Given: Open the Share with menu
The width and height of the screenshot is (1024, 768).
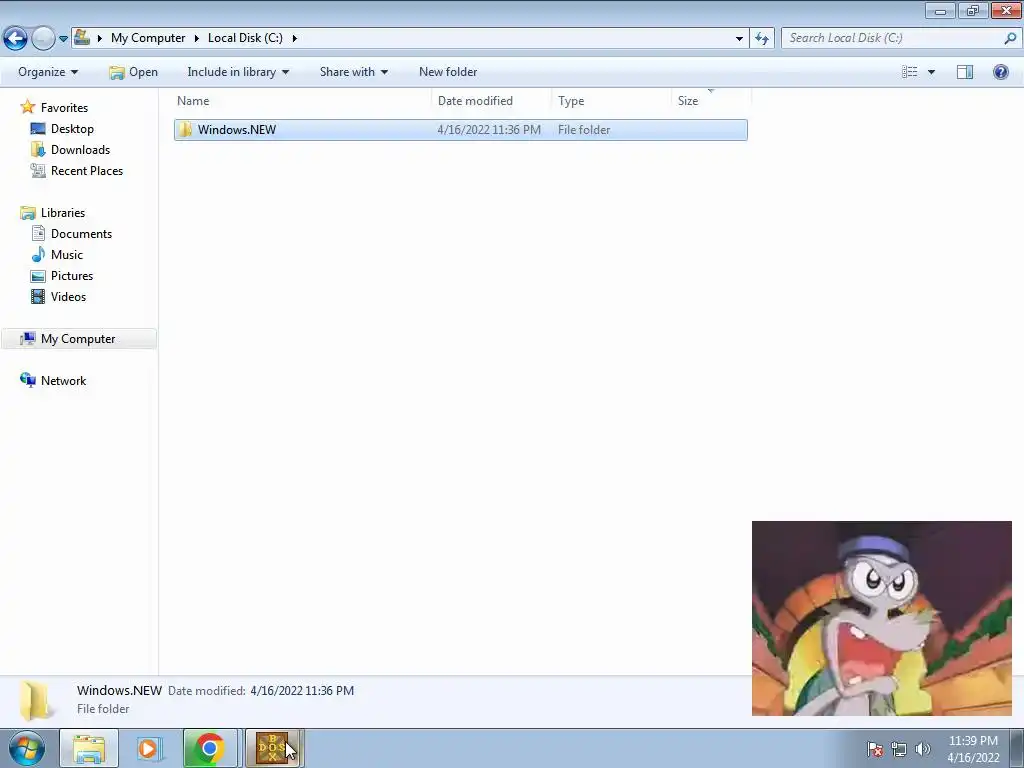Looking at the screenshot, I should tap(353, 72).
